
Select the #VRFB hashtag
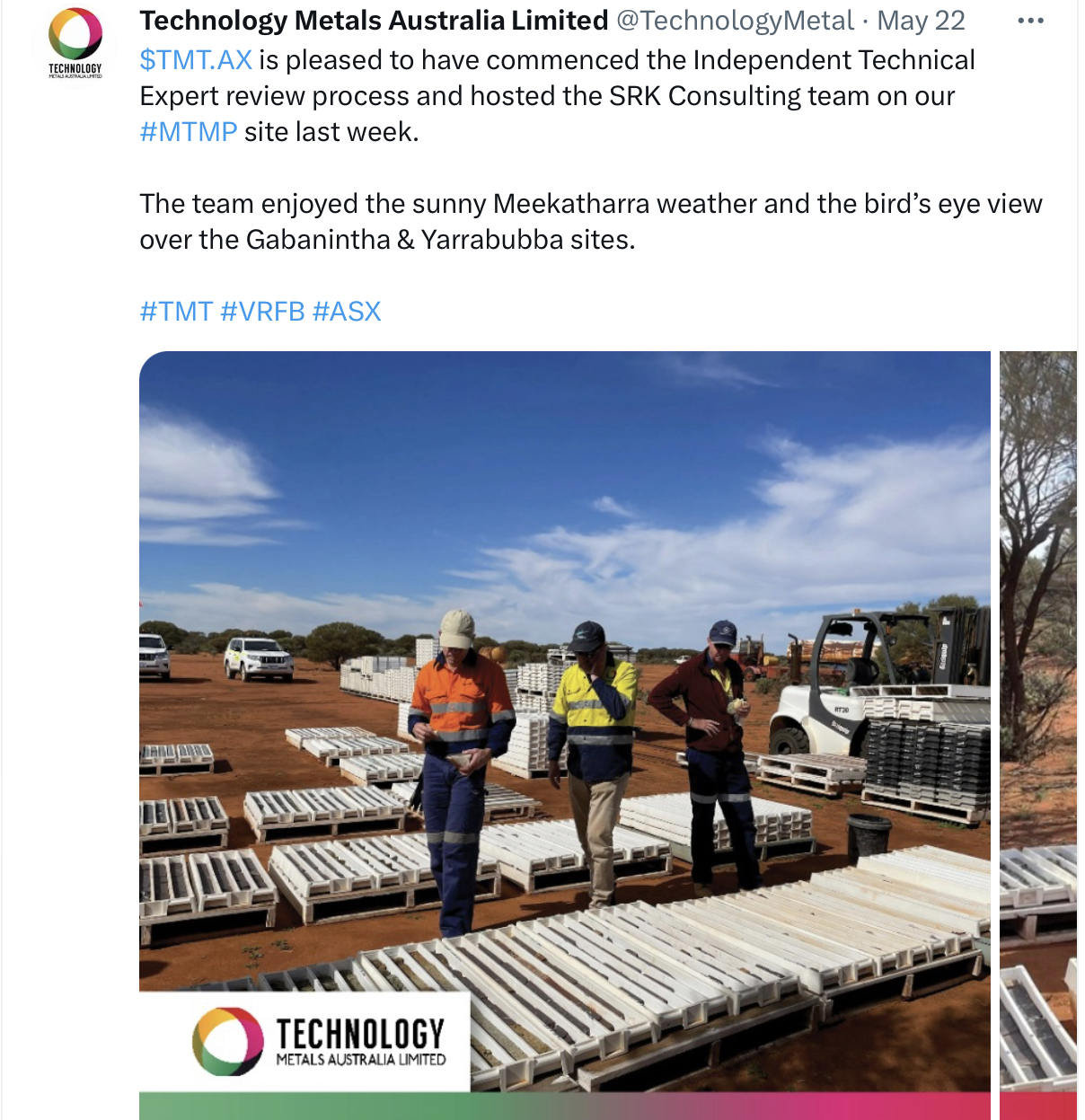click(262, 312)
